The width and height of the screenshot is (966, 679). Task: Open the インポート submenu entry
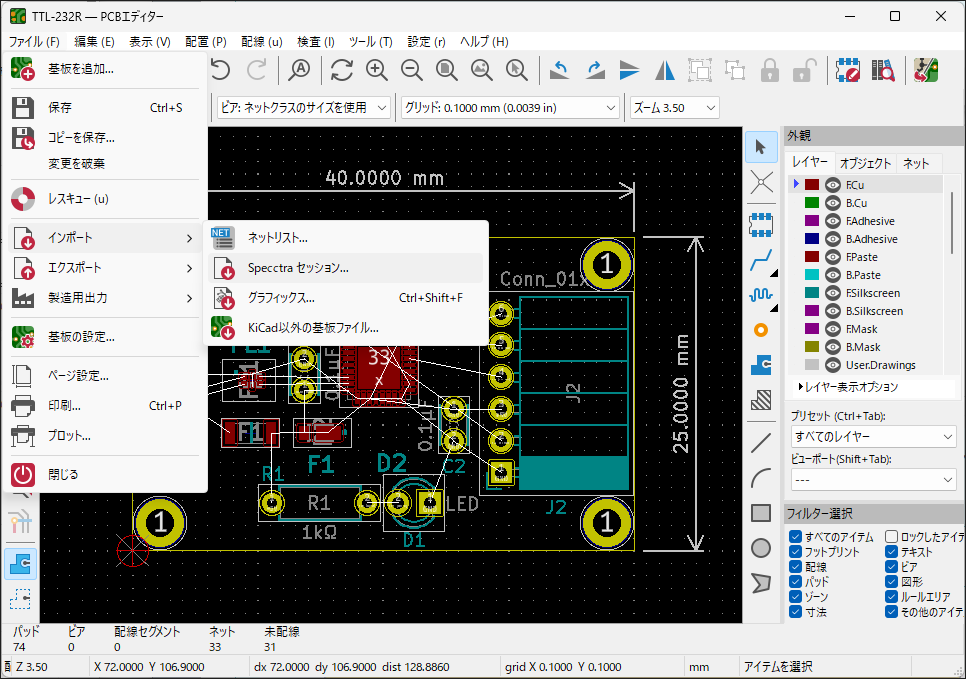click(104, 238)
